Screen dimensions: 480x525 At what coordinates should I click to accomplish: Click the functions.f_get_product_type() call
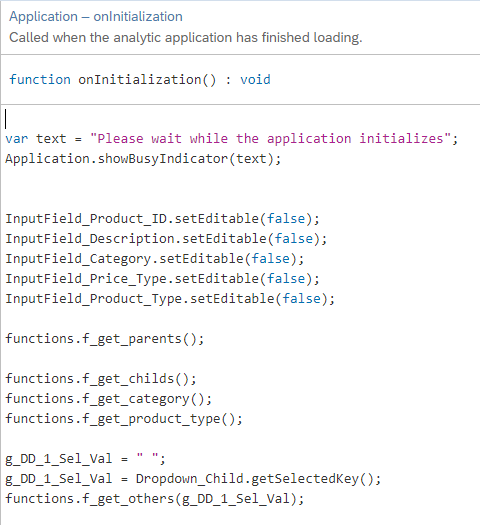pyautogui.click(x=124, y=419)
